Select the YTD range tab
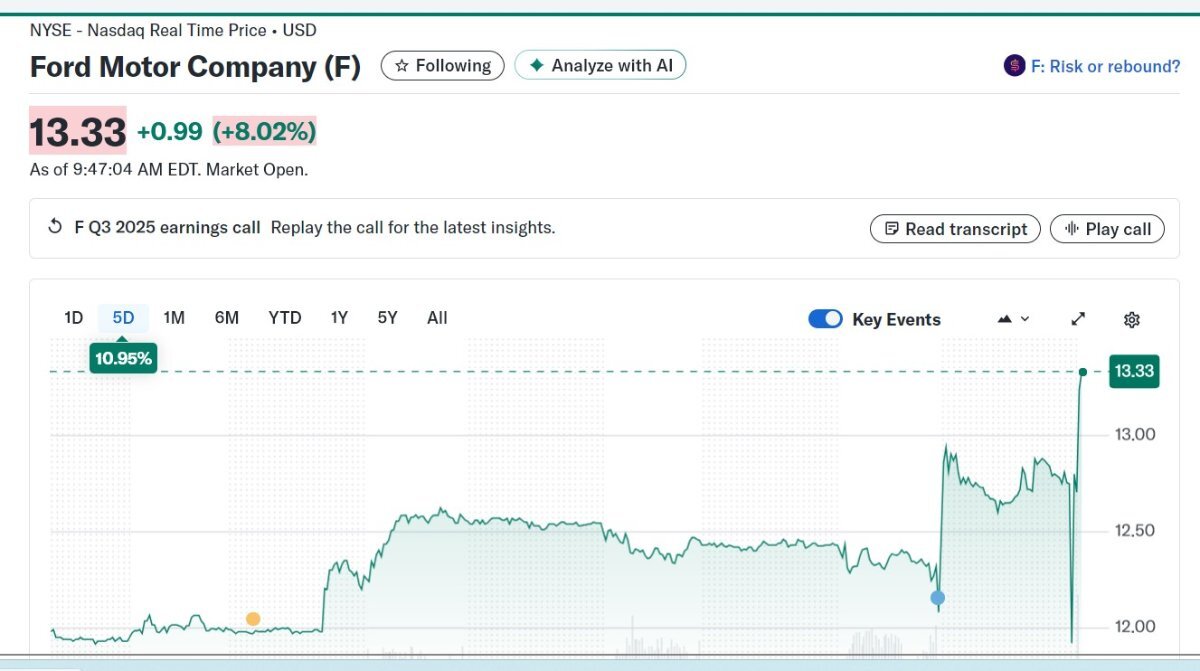 (x=285, y=318)
